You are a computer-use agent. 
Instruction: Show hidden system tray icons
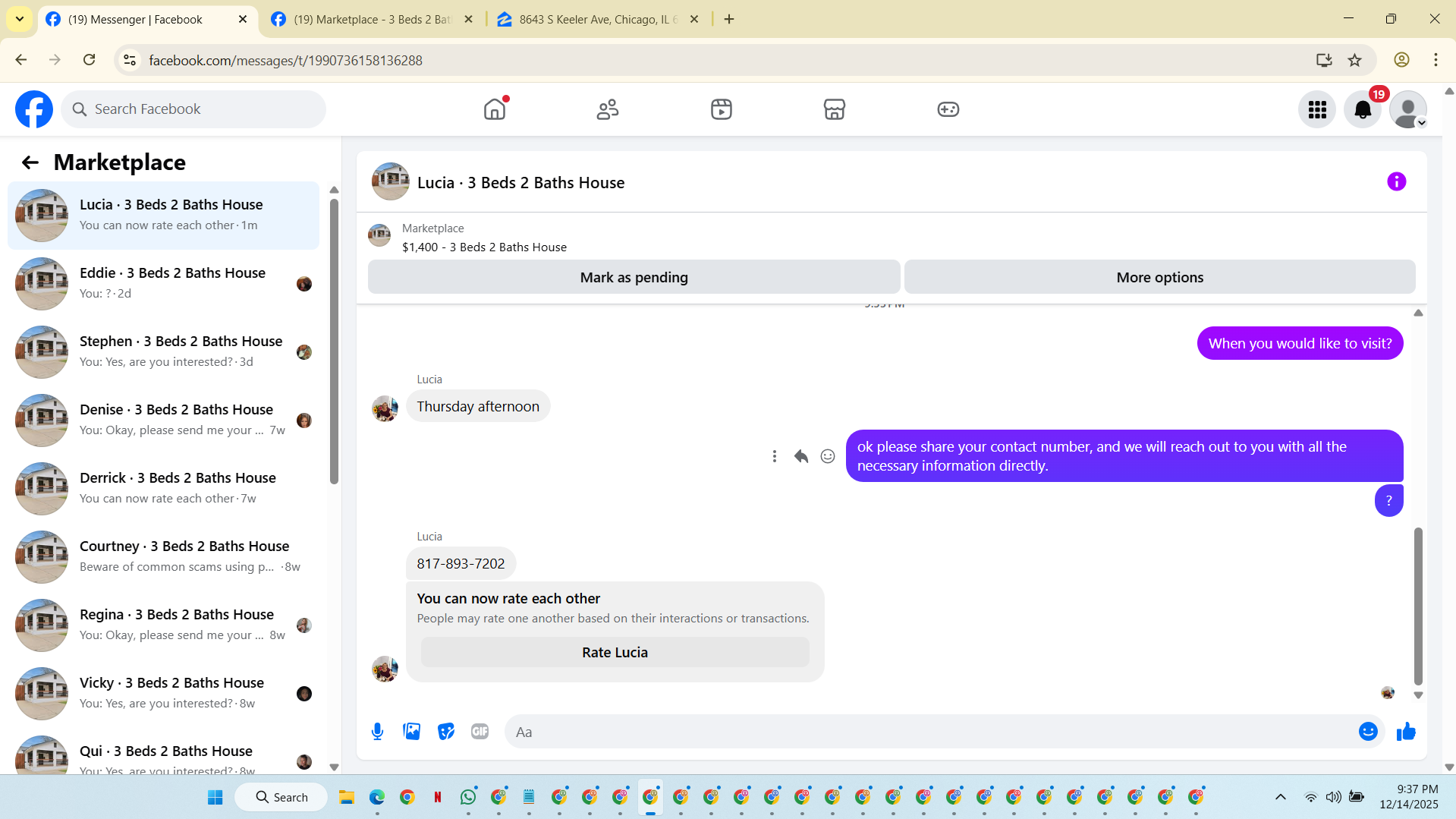(x=1281, y=797)
